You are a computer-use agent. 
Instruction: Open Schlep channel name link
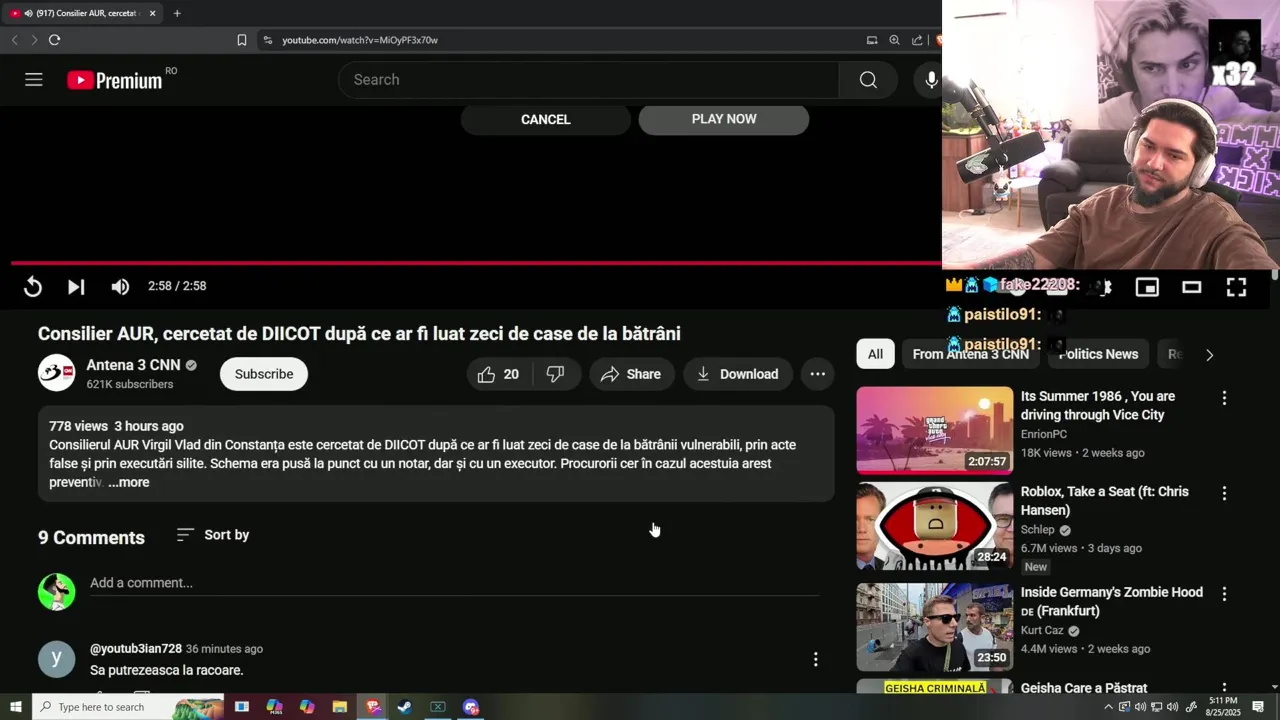[1037, 530]
